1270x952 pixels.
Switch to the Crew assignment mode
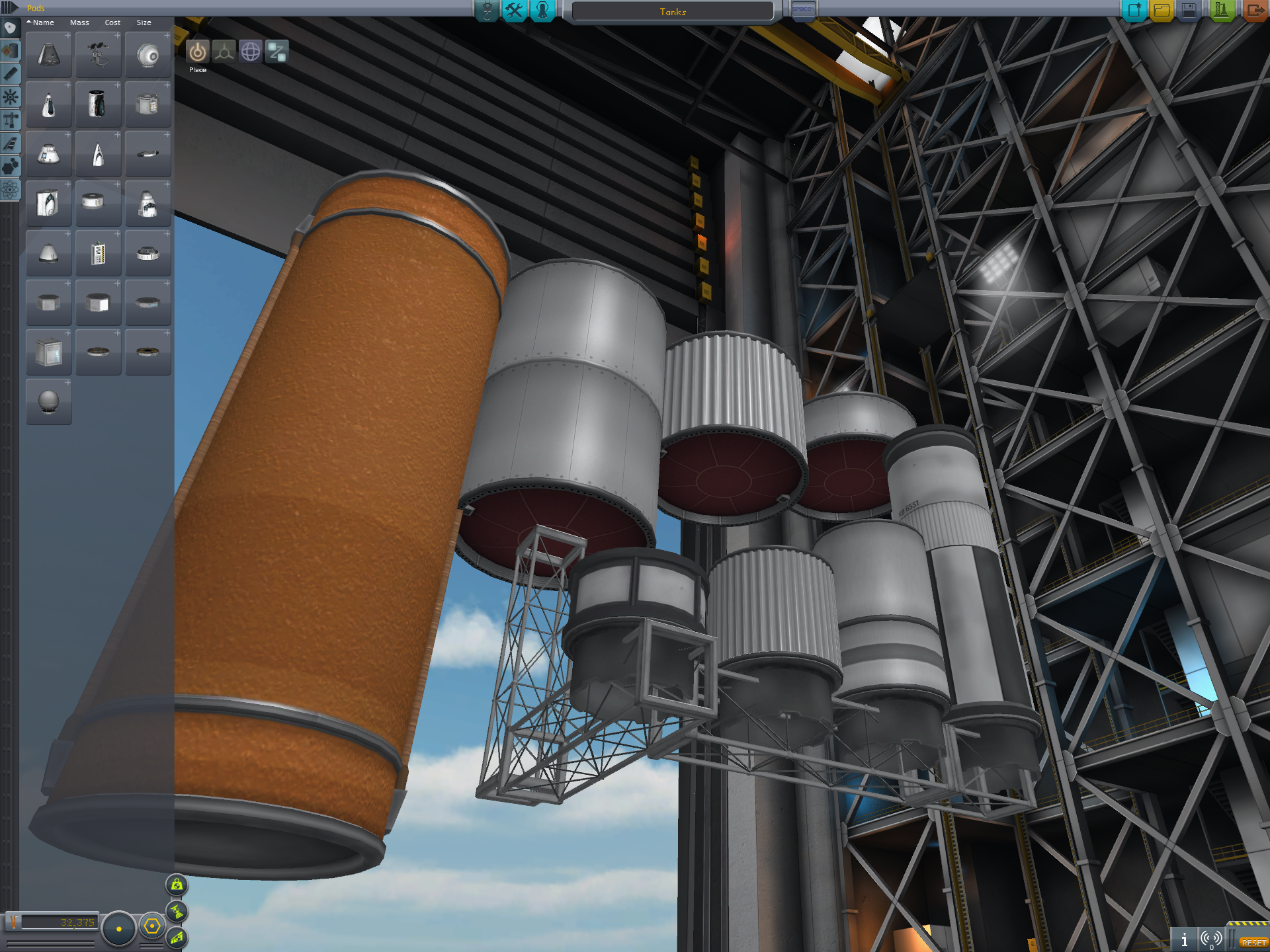point(542,11)
